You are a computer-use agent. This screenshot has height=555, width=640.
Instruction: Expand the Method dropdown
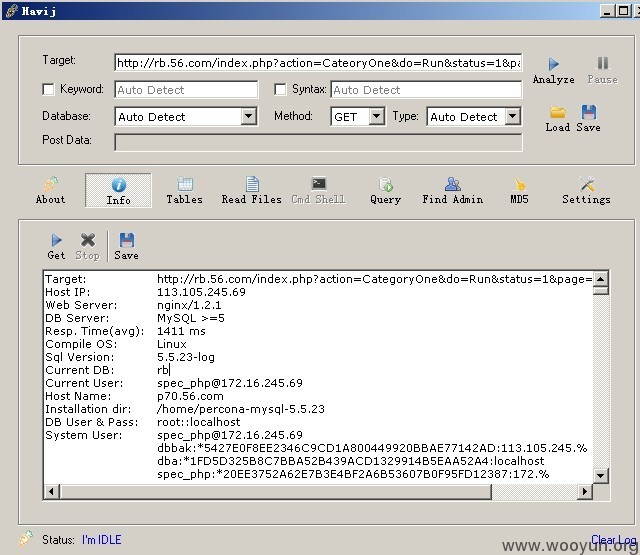point(377,116)
